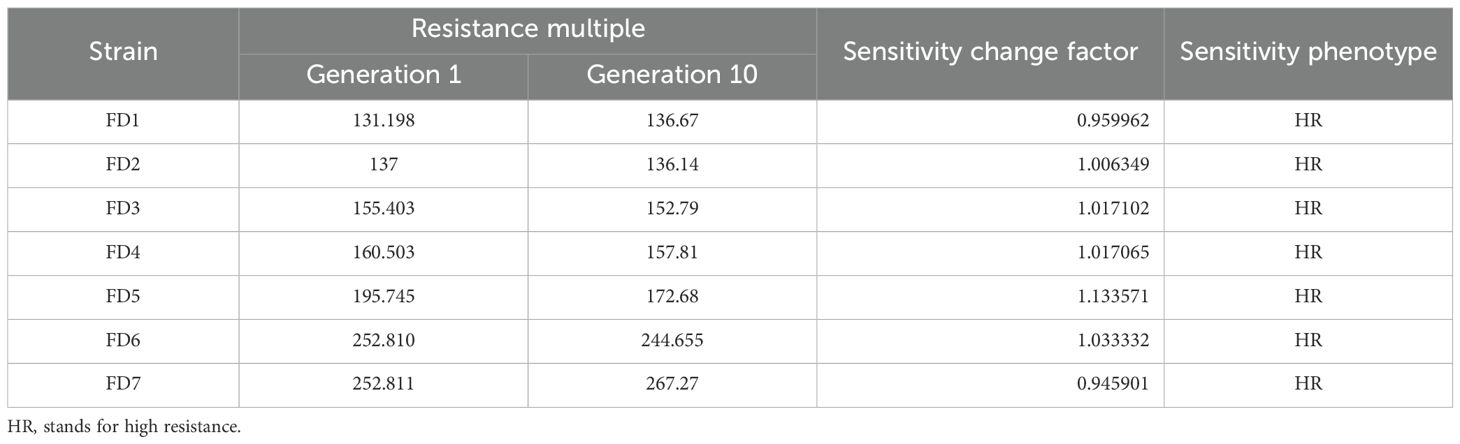Click the 1.017102 sensitivity change value
This screenshot has width=1460, height=444.
1112,209
